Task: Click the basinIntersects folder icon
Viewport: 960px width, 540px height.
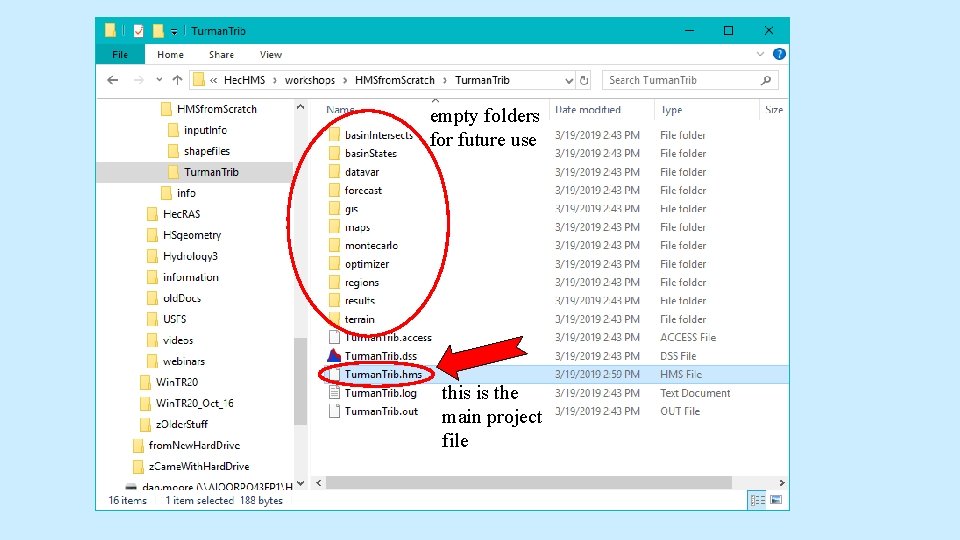Action: pos(334,135)
